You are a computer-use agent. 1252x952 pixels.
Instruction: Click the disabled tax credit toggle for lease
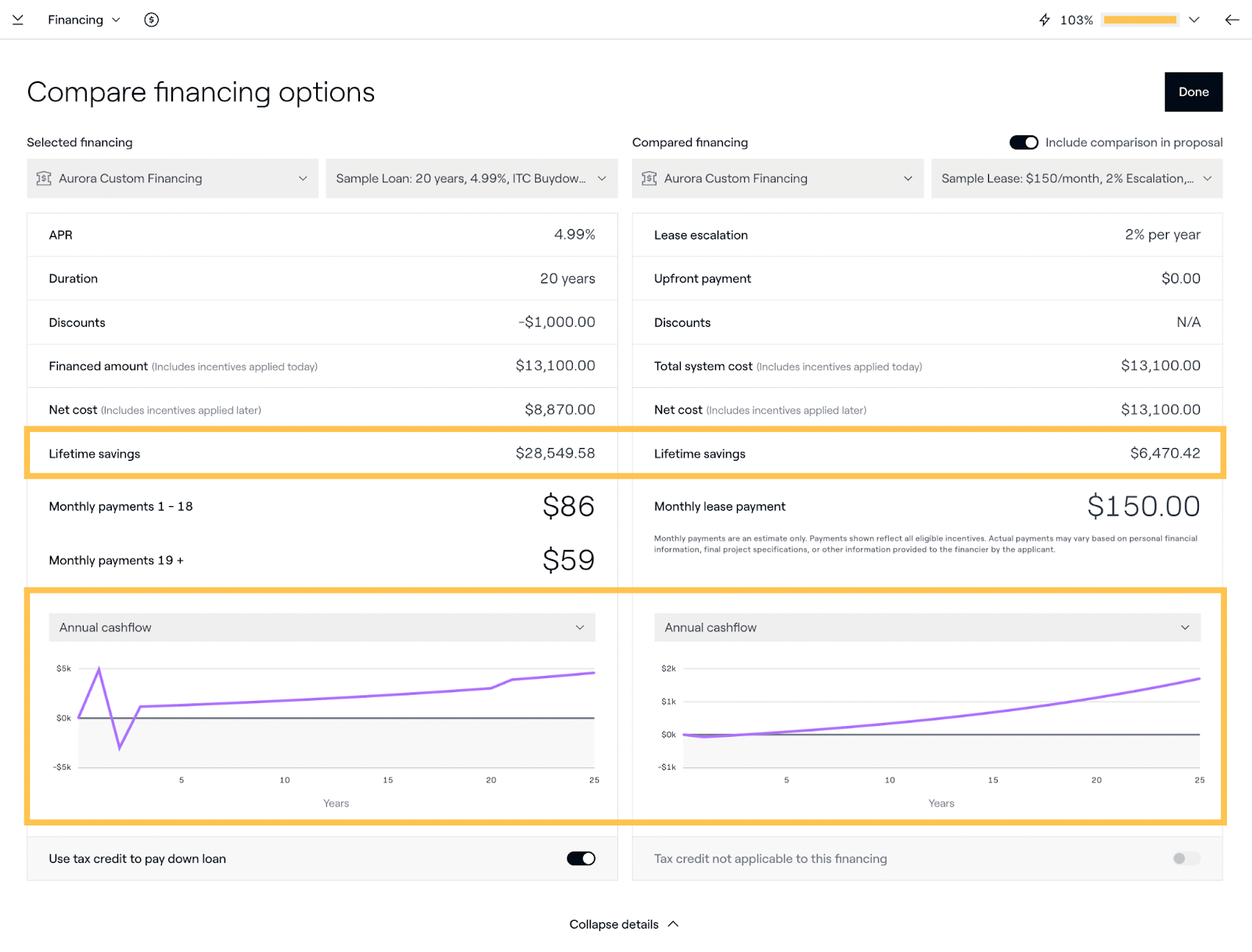pyautogui.click(x=1185, y=859)
